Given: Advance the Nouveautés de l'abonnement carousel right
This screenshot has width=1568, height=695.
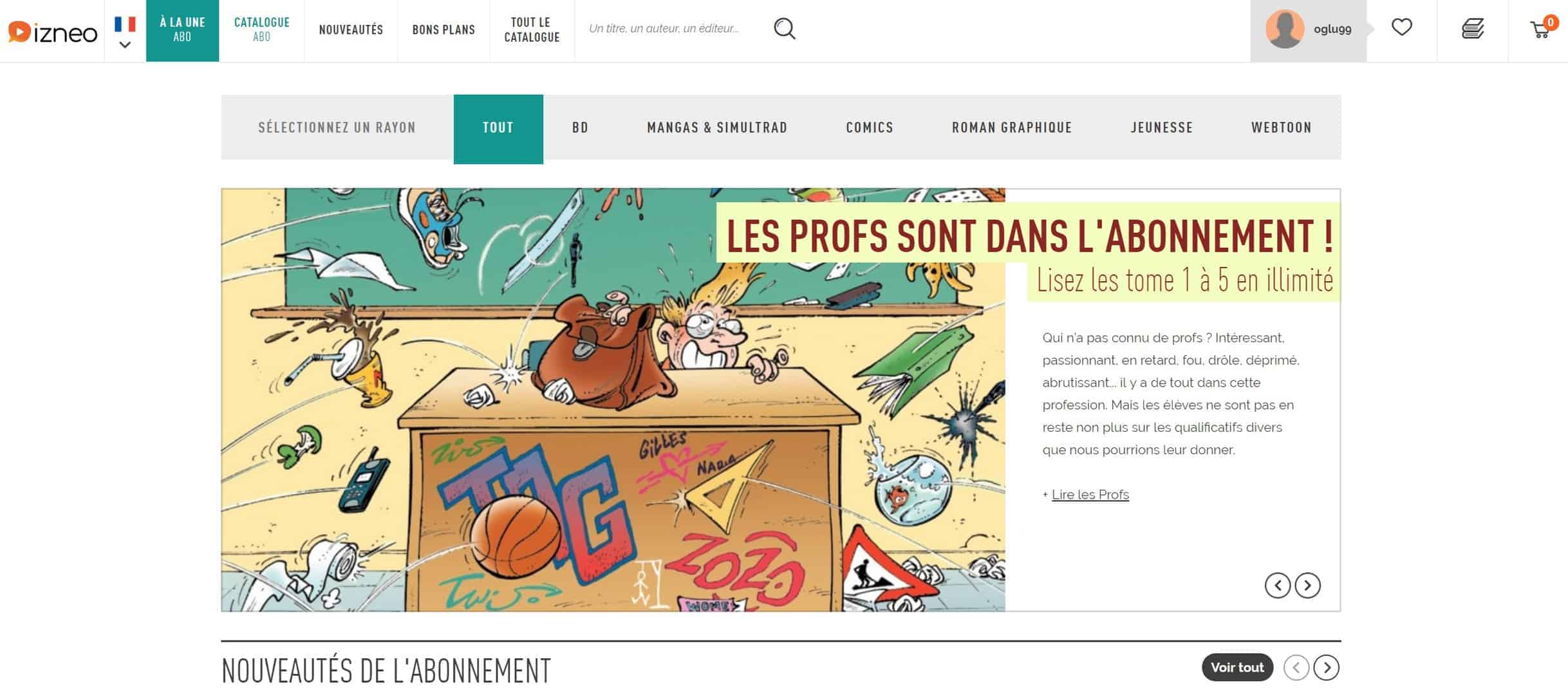Looking at the screenshot, I should click(1326, 667).
